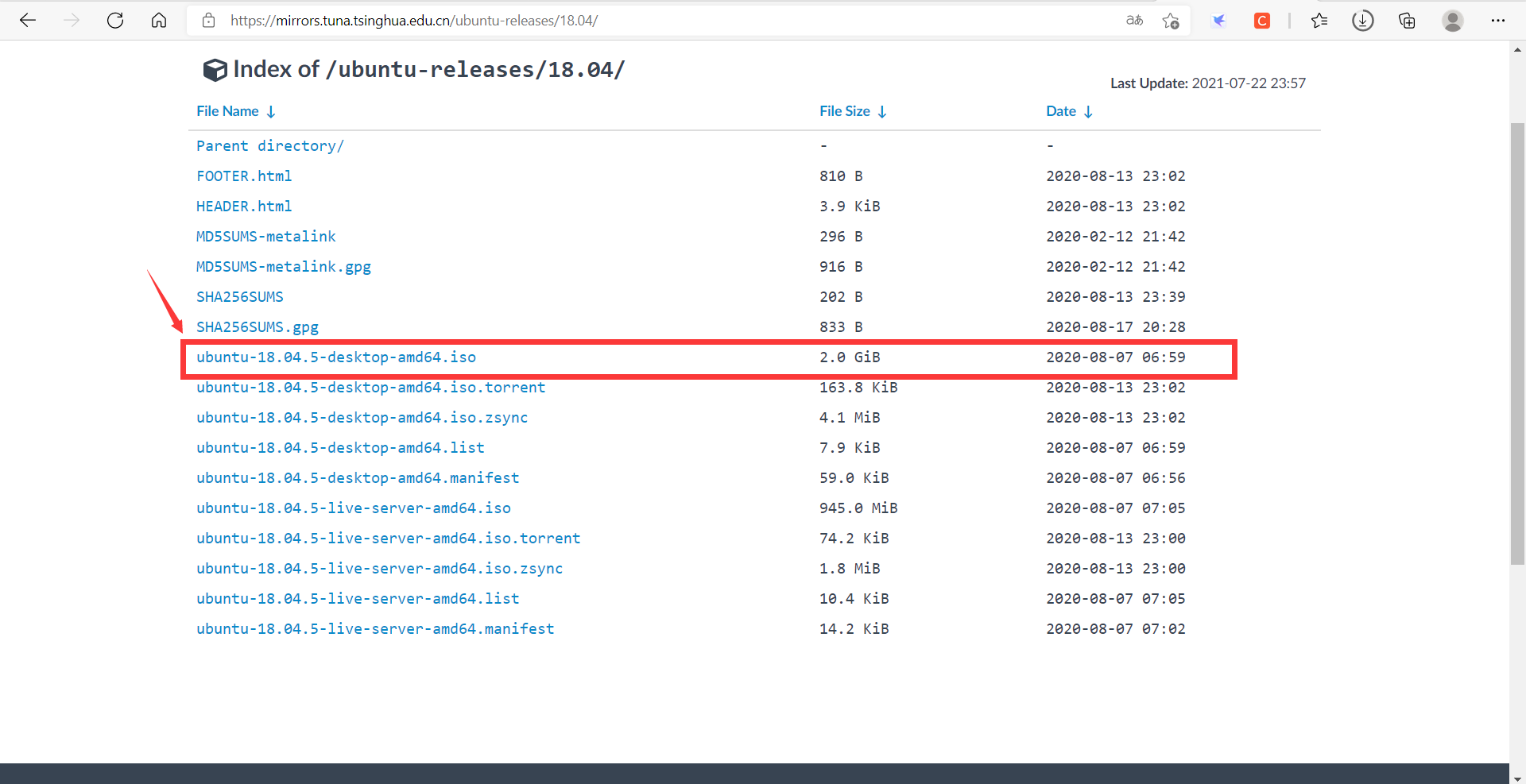The image size is (1526, 784).
Task: Click the browser Forward arrow
Action: pyautogui.click(x=72, y=21)
